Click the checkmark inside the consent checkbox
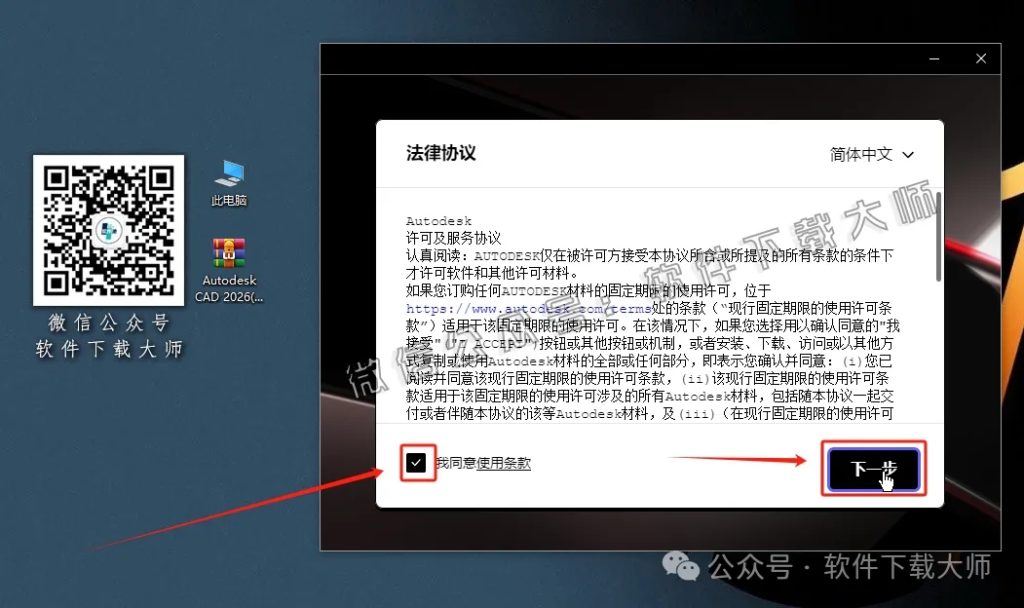Image resolution: width=1024 pixels, height=608 pixels. pos(419,462)
